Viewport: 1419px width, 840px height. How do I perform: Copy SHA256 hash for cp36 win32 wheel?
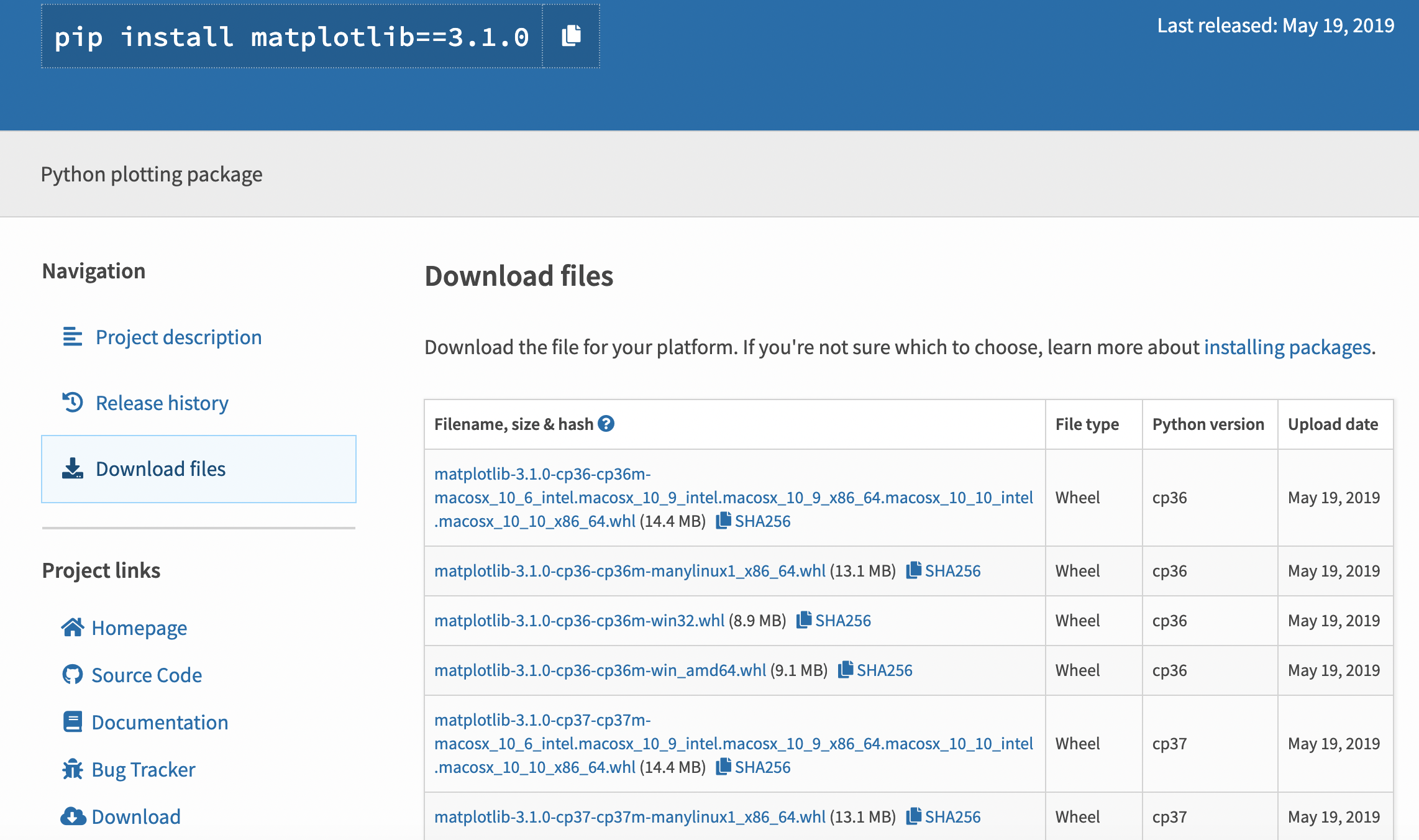tap(834, 621)
